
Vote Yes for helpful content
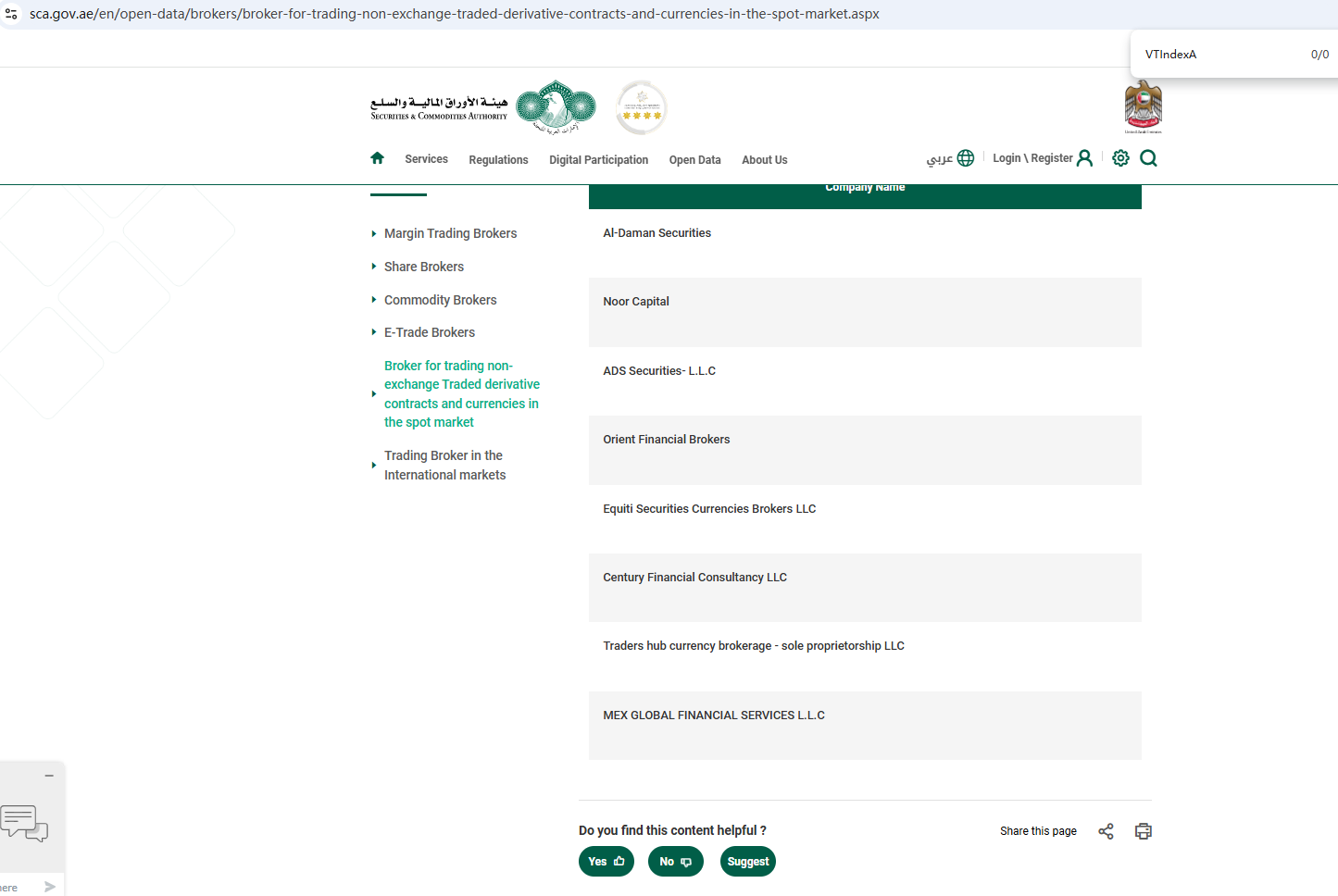(606, 862)
